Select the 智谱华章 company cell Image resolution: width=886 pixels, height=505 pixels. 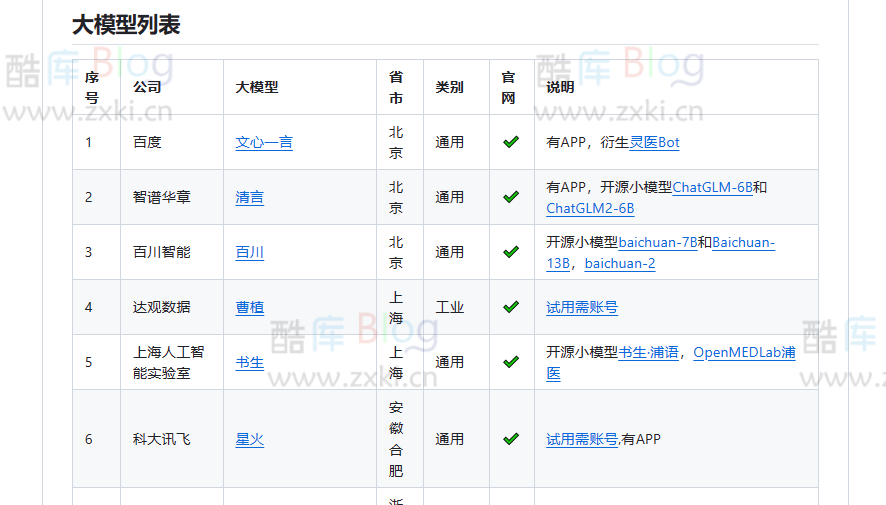tap(172, 197)
